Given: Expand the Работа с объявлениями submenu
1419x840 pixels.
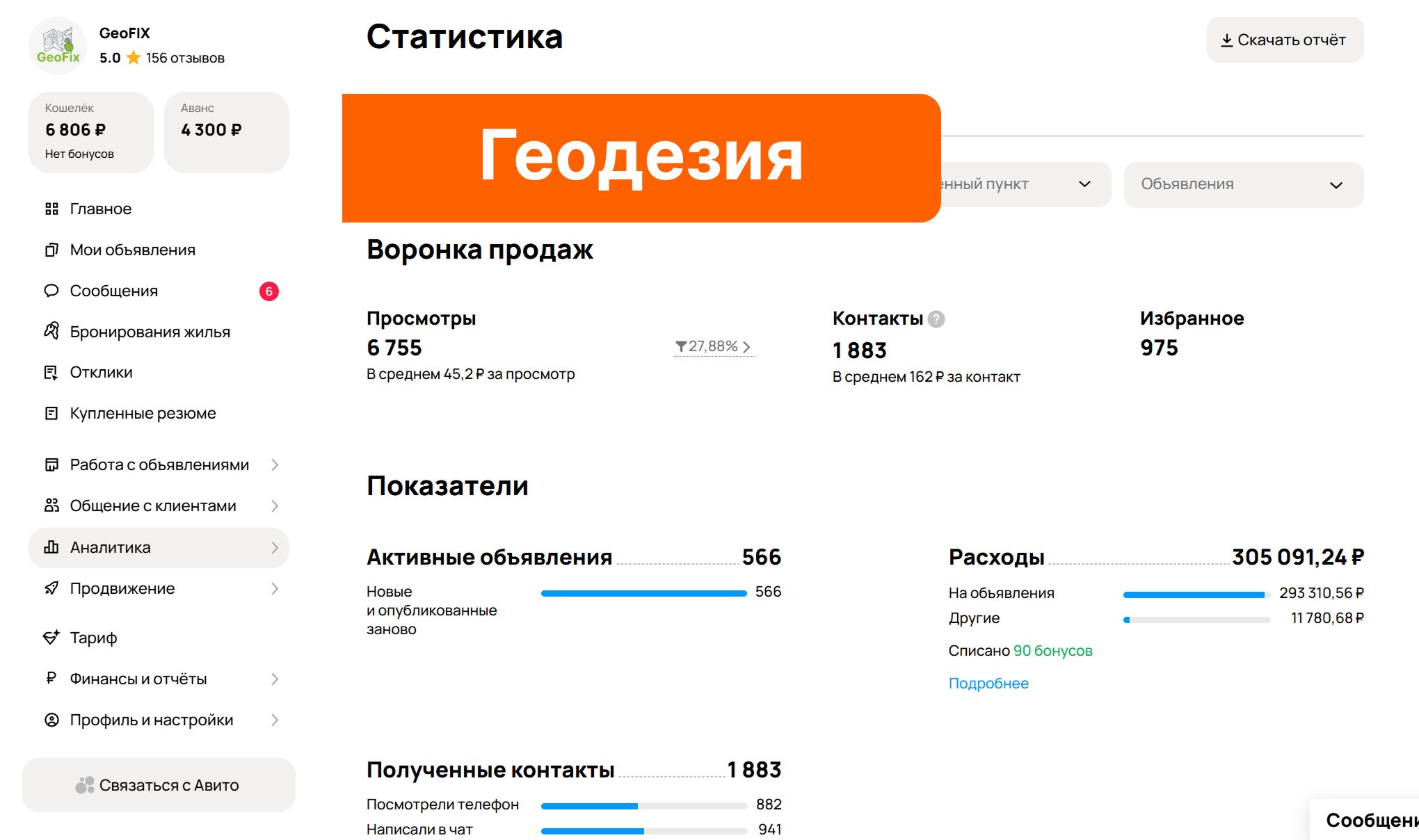Looking at the screenshot, I should coord(275,465).
